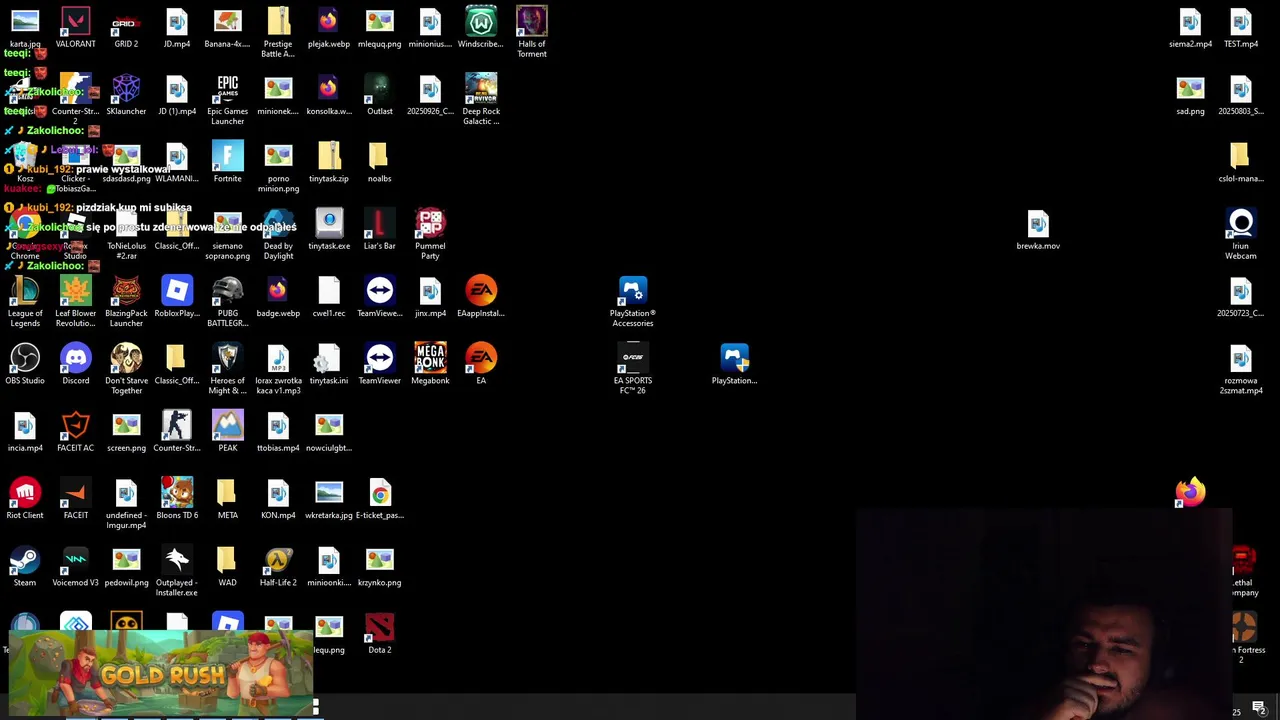This screenshot has width=1280, height=720.
Task: Open the sad.png image
Action: (1190, 95)
